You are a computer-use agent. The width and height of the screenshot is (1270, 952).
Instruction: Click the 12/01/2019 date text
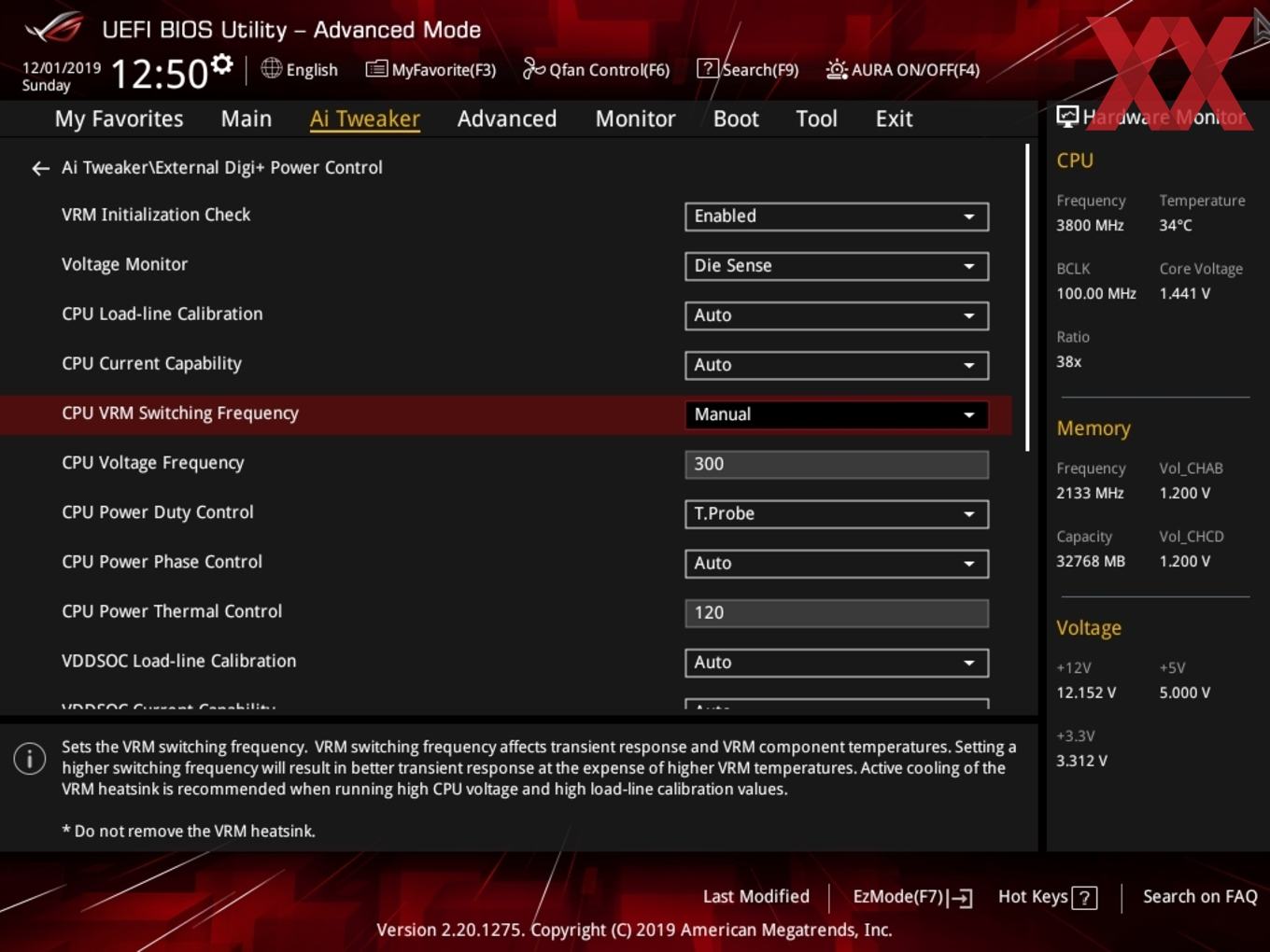[62, 67]
